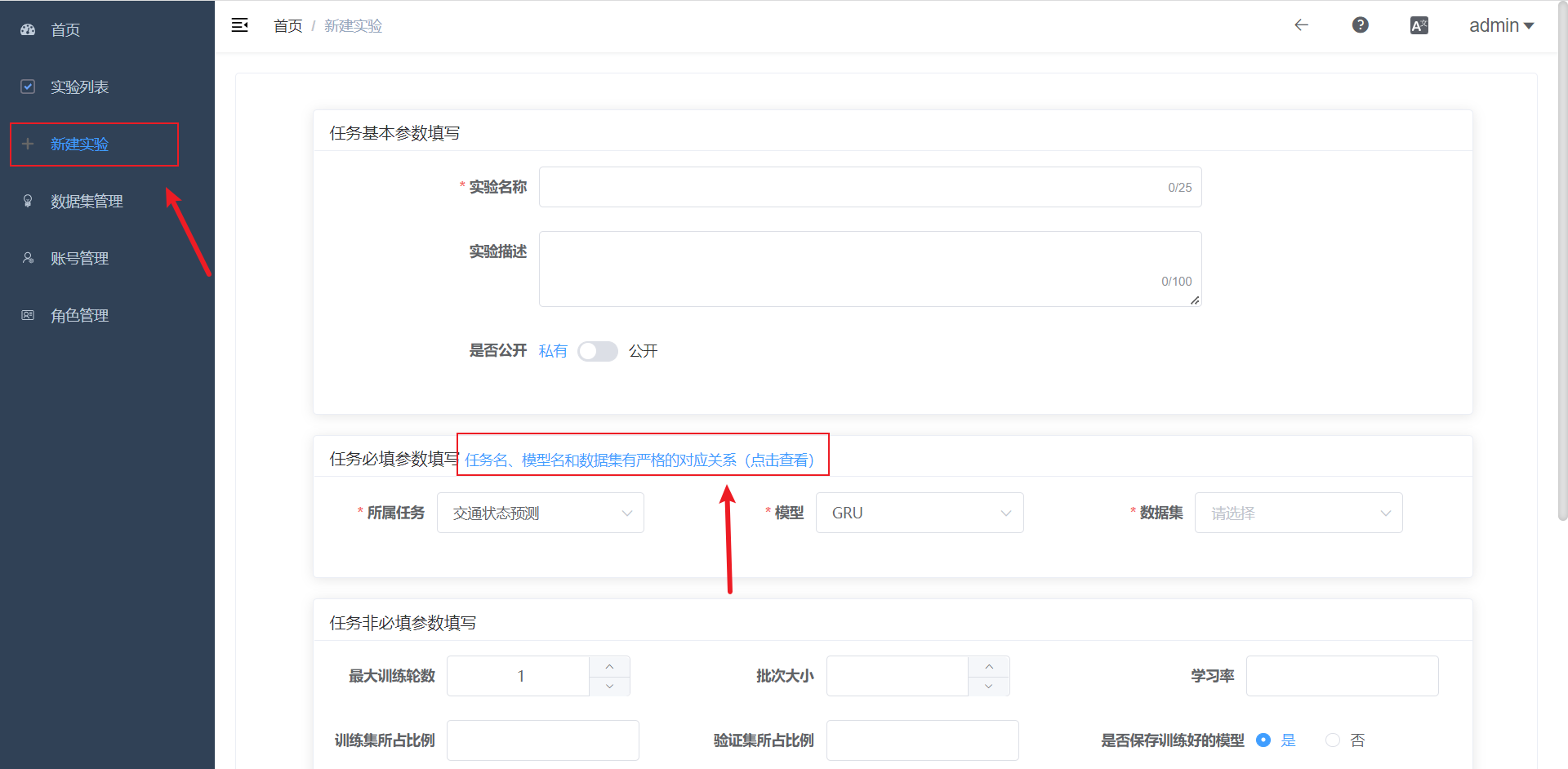Click the checklist icon beside 实验列表
This screenshot has width=1568, height=769.
(x=28, y=87)
